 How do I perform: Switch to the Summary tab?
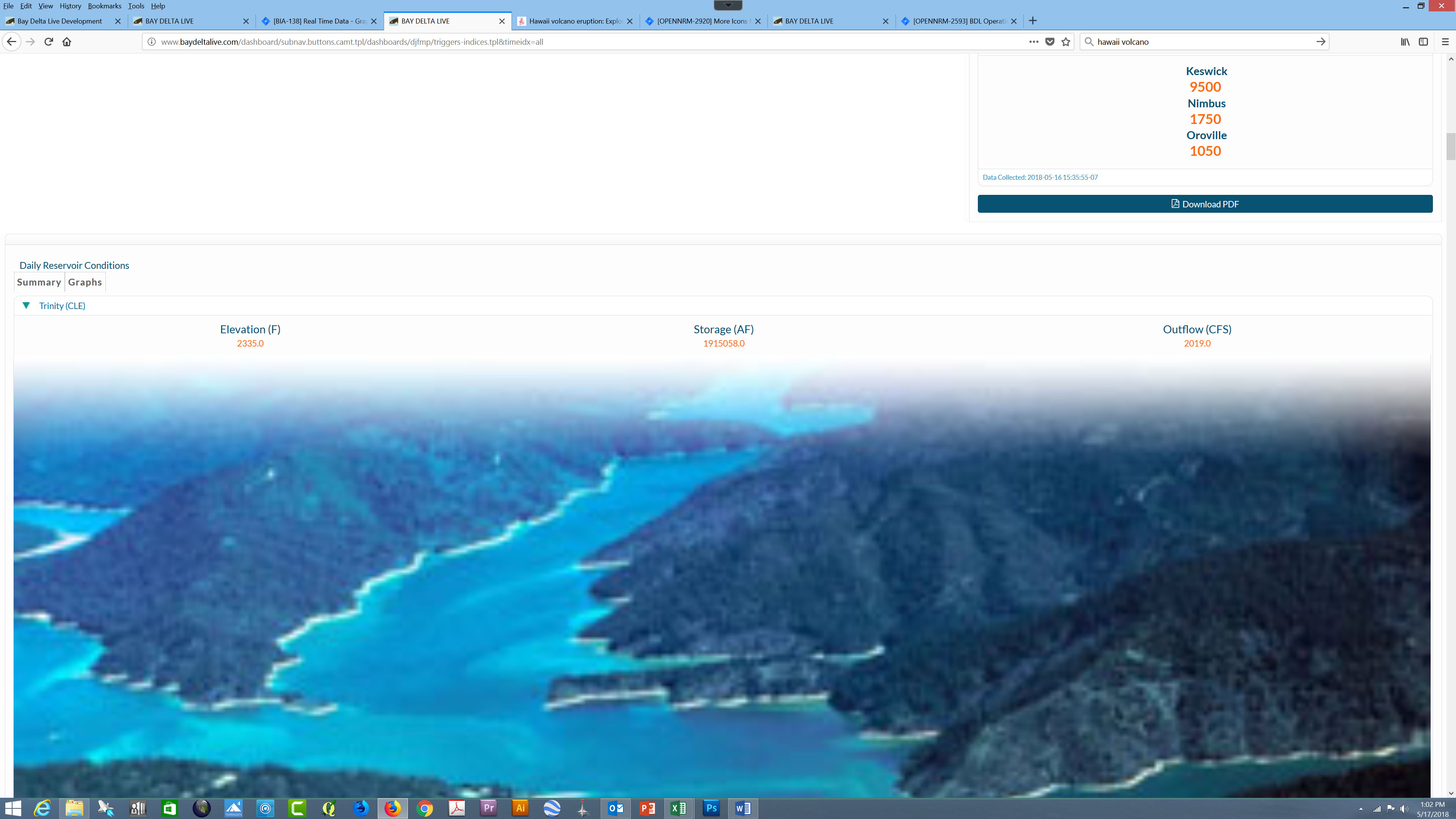[x=39, y=282]
